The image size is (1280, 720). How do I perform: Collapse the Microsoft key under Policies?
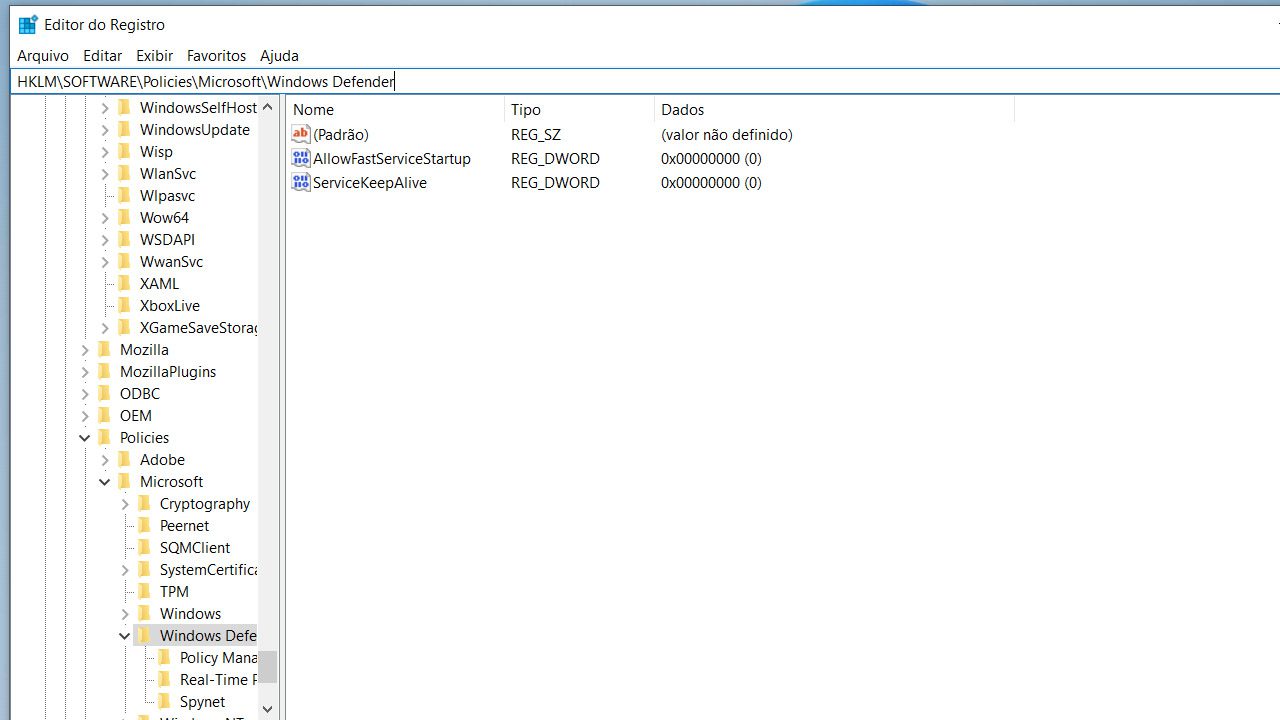click(x=105, y=481)
